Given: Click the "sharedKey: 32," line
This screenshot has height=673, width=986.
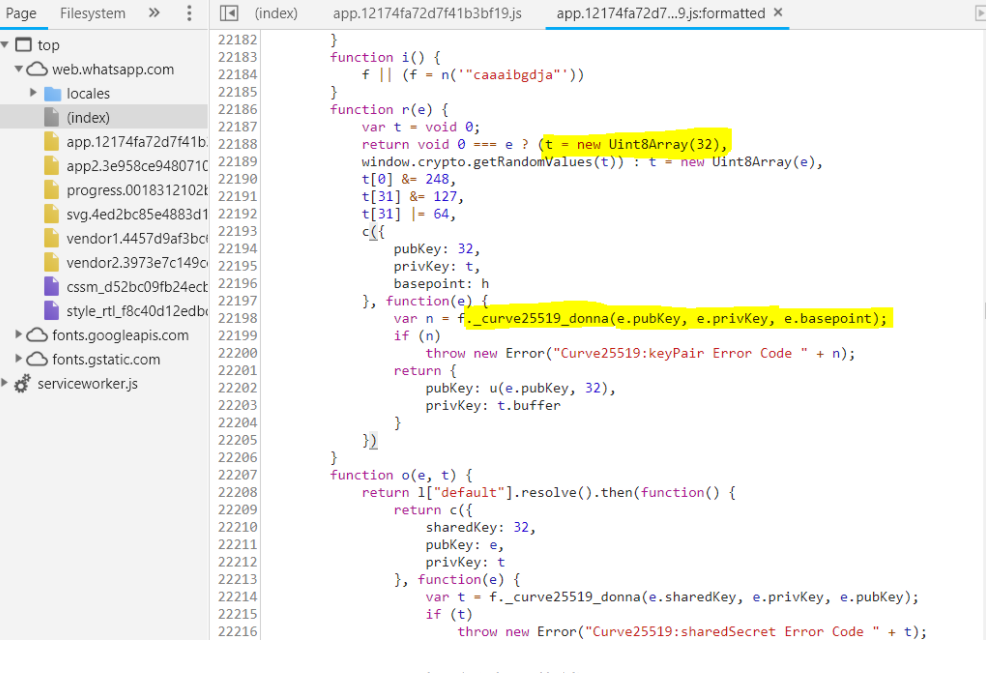Looking at the screenshot, I should (x=480, y=527).
